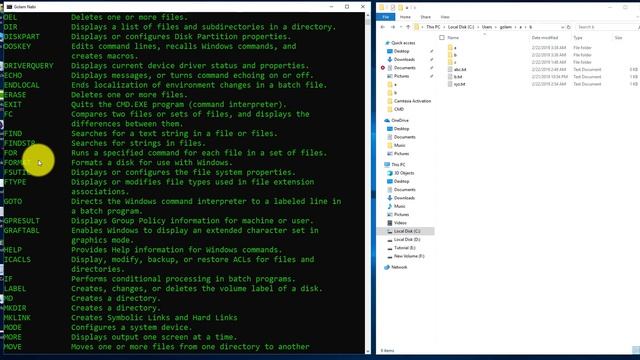Screen dimensions: 640x360
Task: Sort by the Date modified column header
Action: coord(544,38)
